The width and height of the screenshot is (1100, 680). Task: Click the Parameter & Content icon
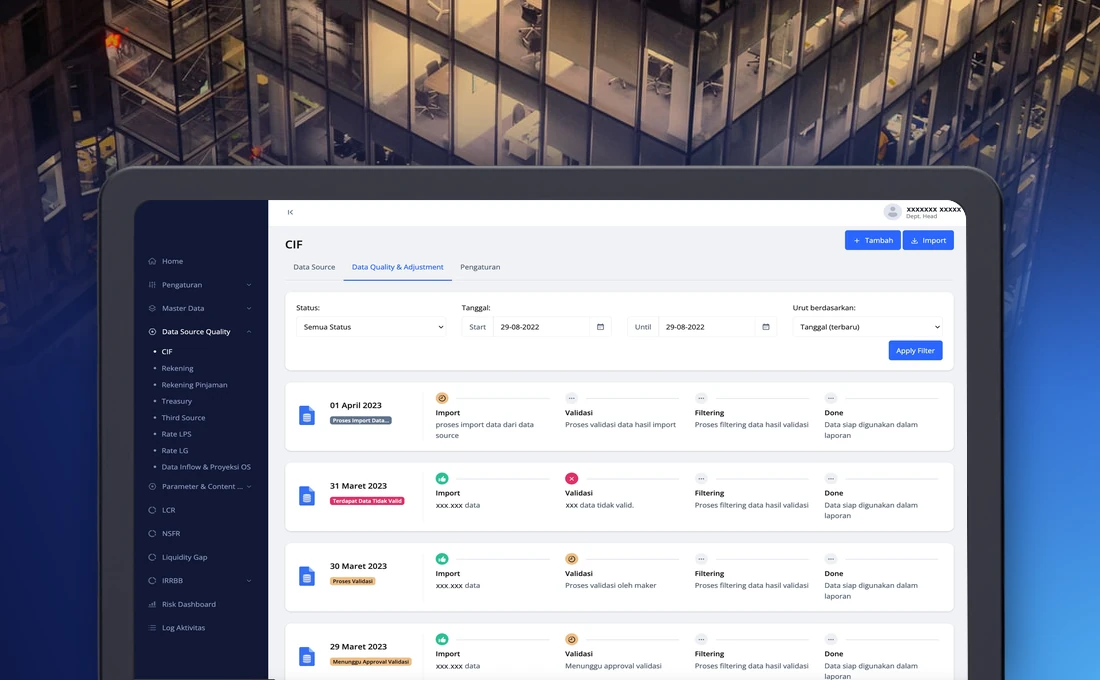point(152,486)
